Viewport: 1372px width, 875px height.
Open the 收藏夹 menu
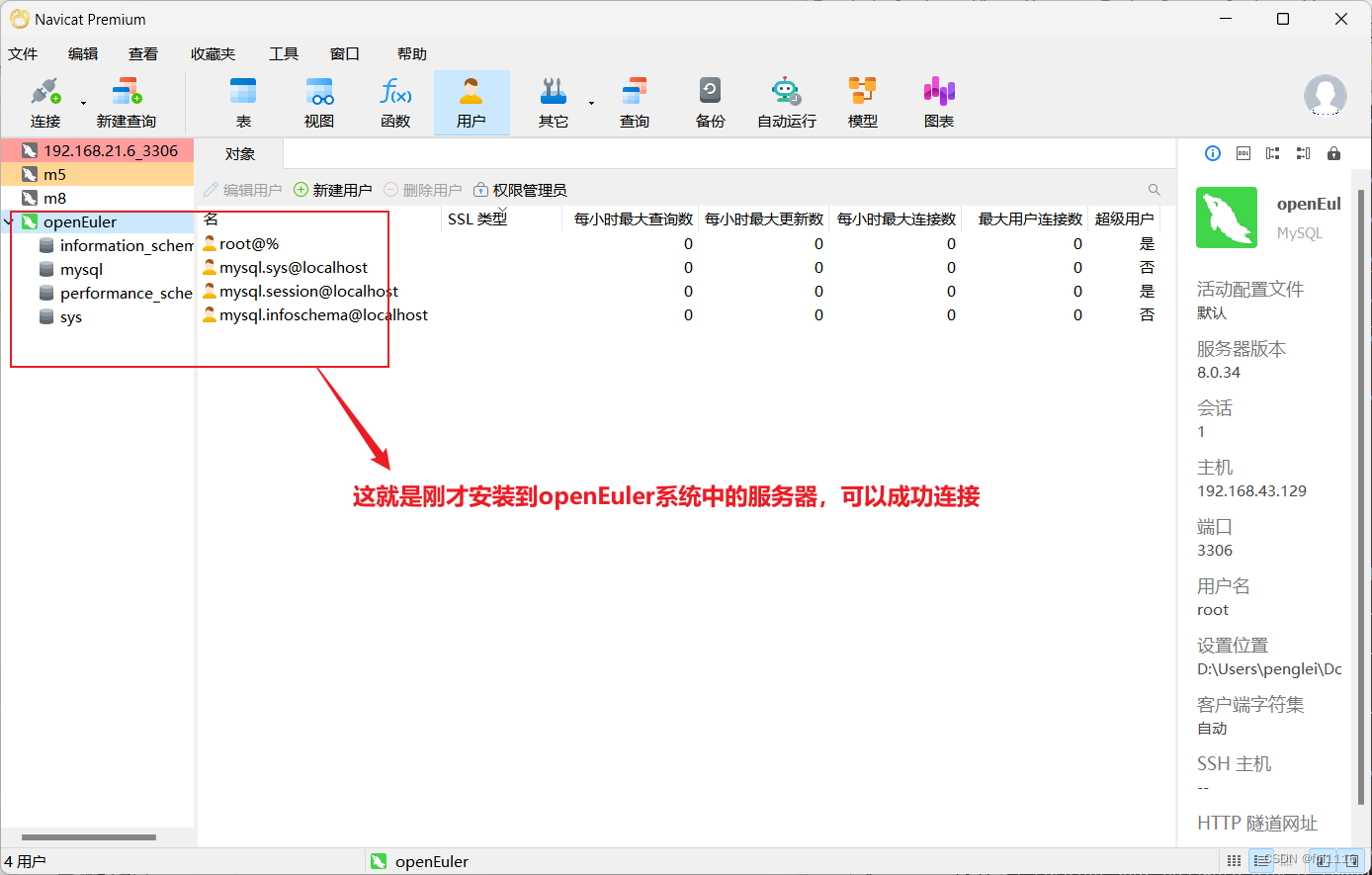click(x=214, y=54)
